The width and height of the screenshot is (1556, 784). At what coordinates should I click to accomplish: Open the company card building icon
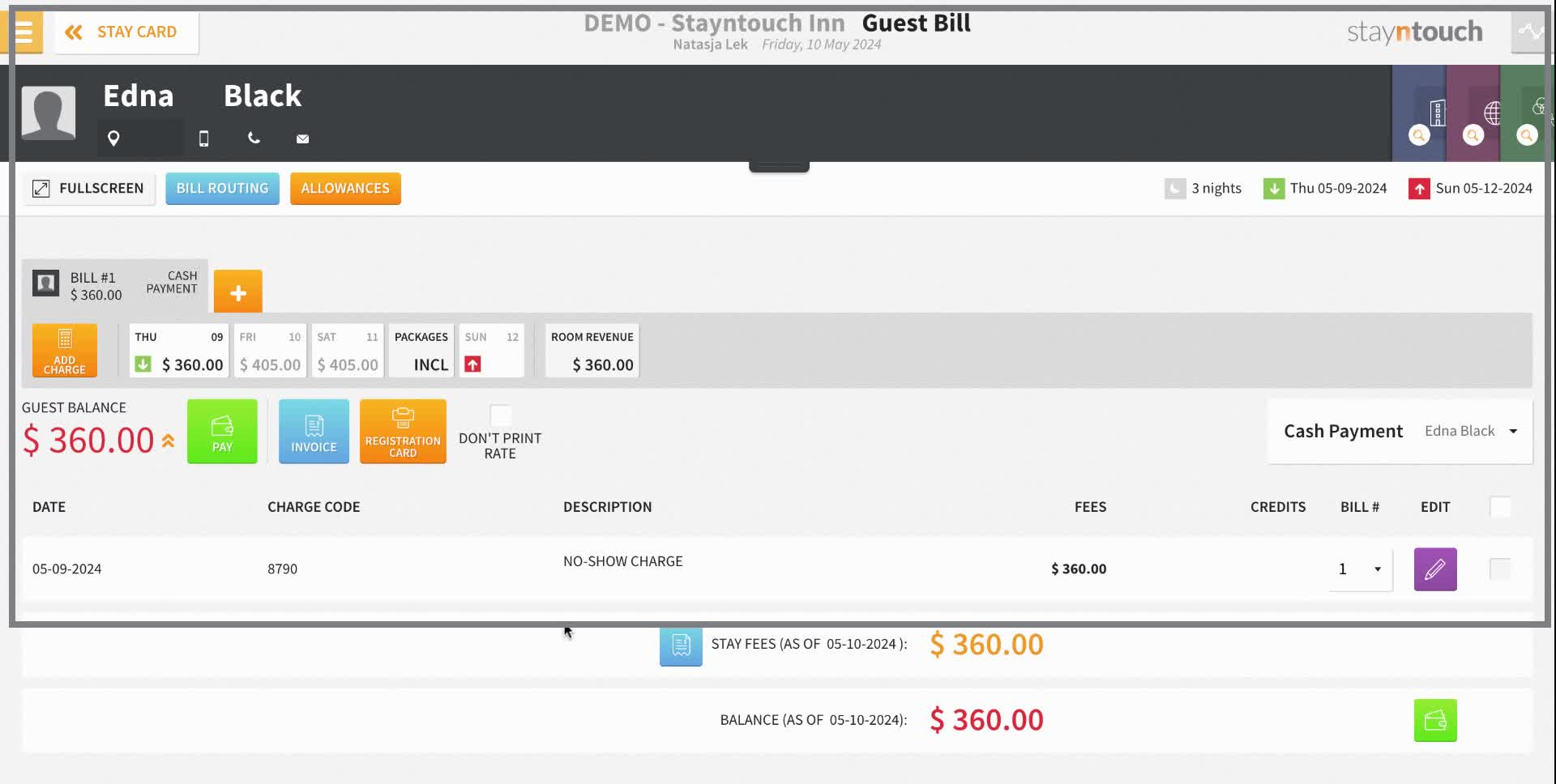click(1438, 112)
